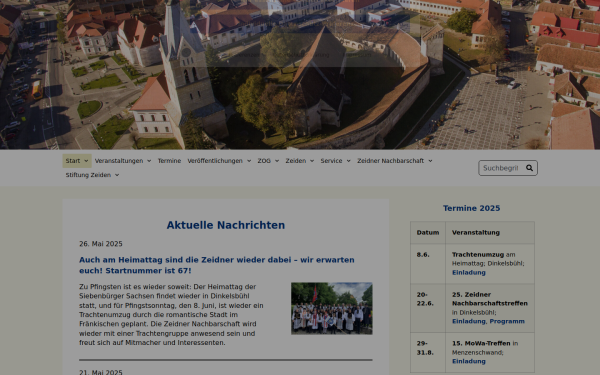The height and width of the screenshot is (375, 600).
Task: Click the Aktuelle Nachrichten heading
Action: coord(226,225)
